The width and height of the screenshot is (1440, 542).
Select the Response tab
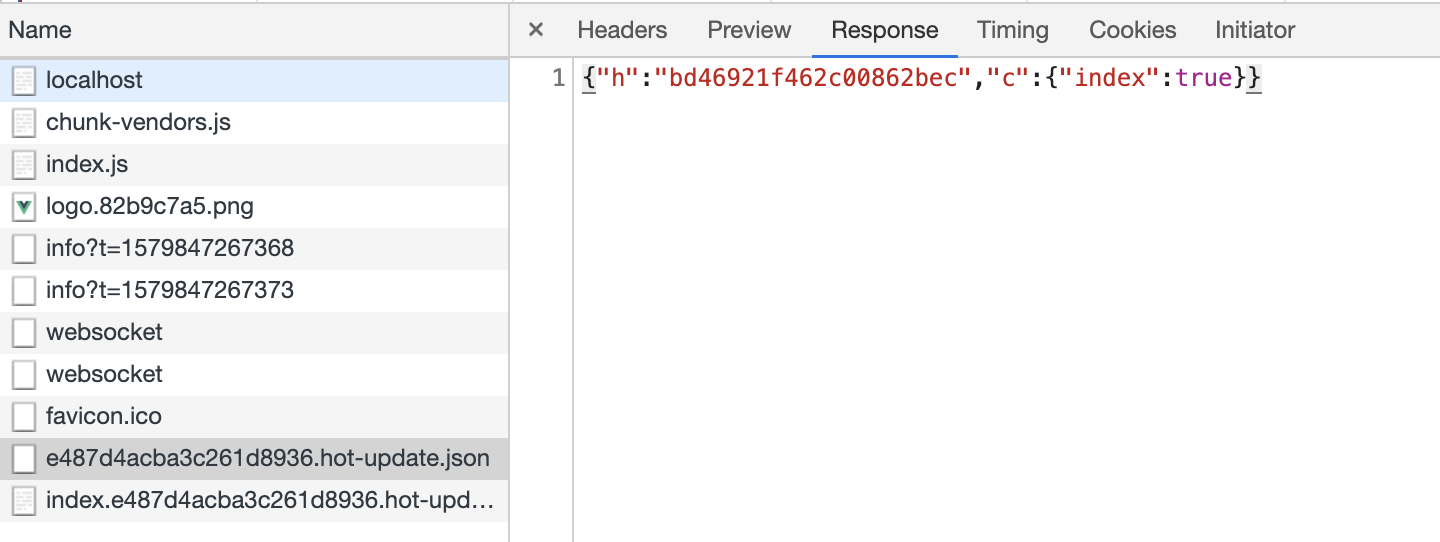(x=885, y=30)
